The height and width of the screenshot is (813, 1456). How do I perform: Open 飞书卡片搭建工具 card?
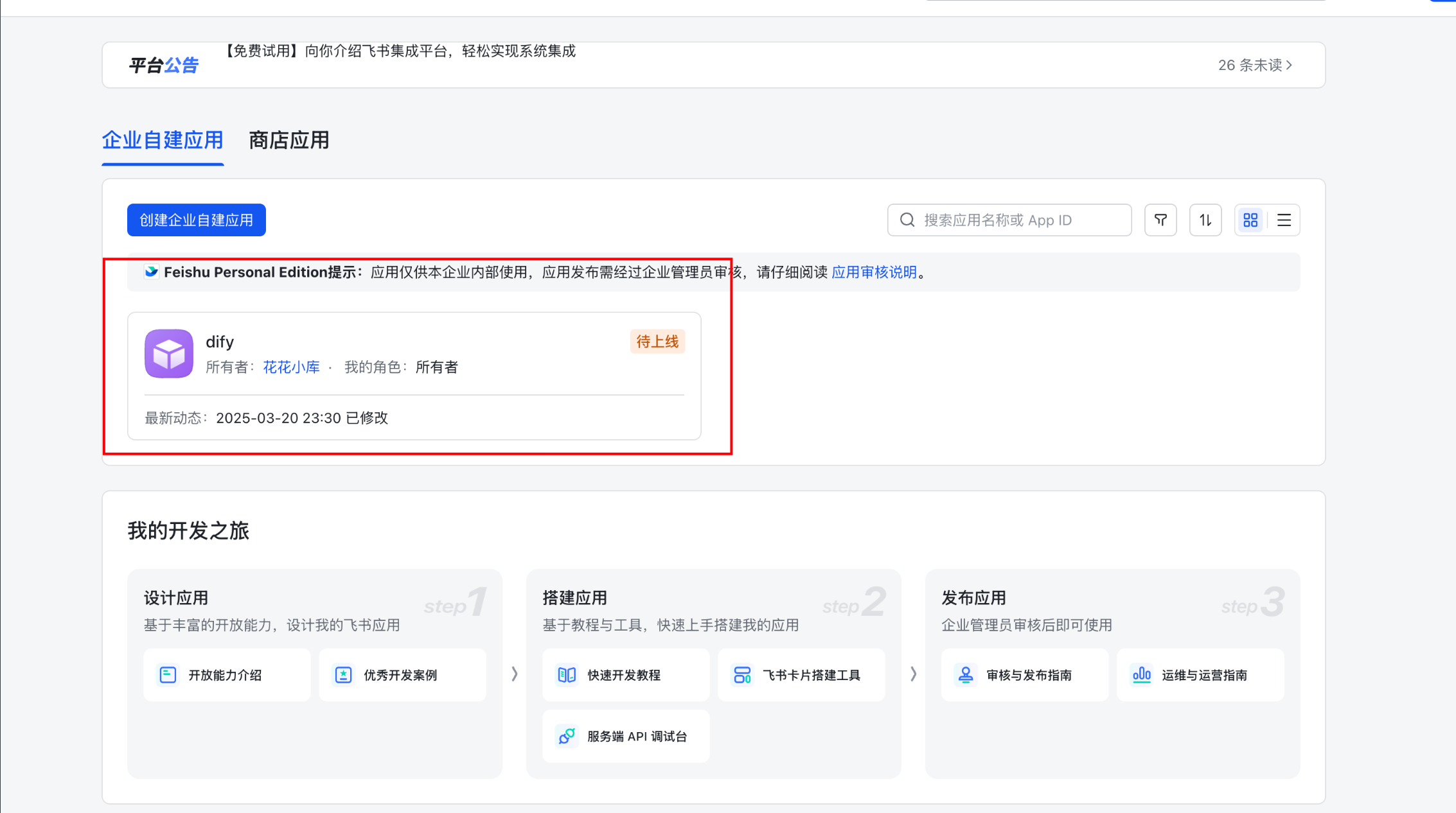801,675
